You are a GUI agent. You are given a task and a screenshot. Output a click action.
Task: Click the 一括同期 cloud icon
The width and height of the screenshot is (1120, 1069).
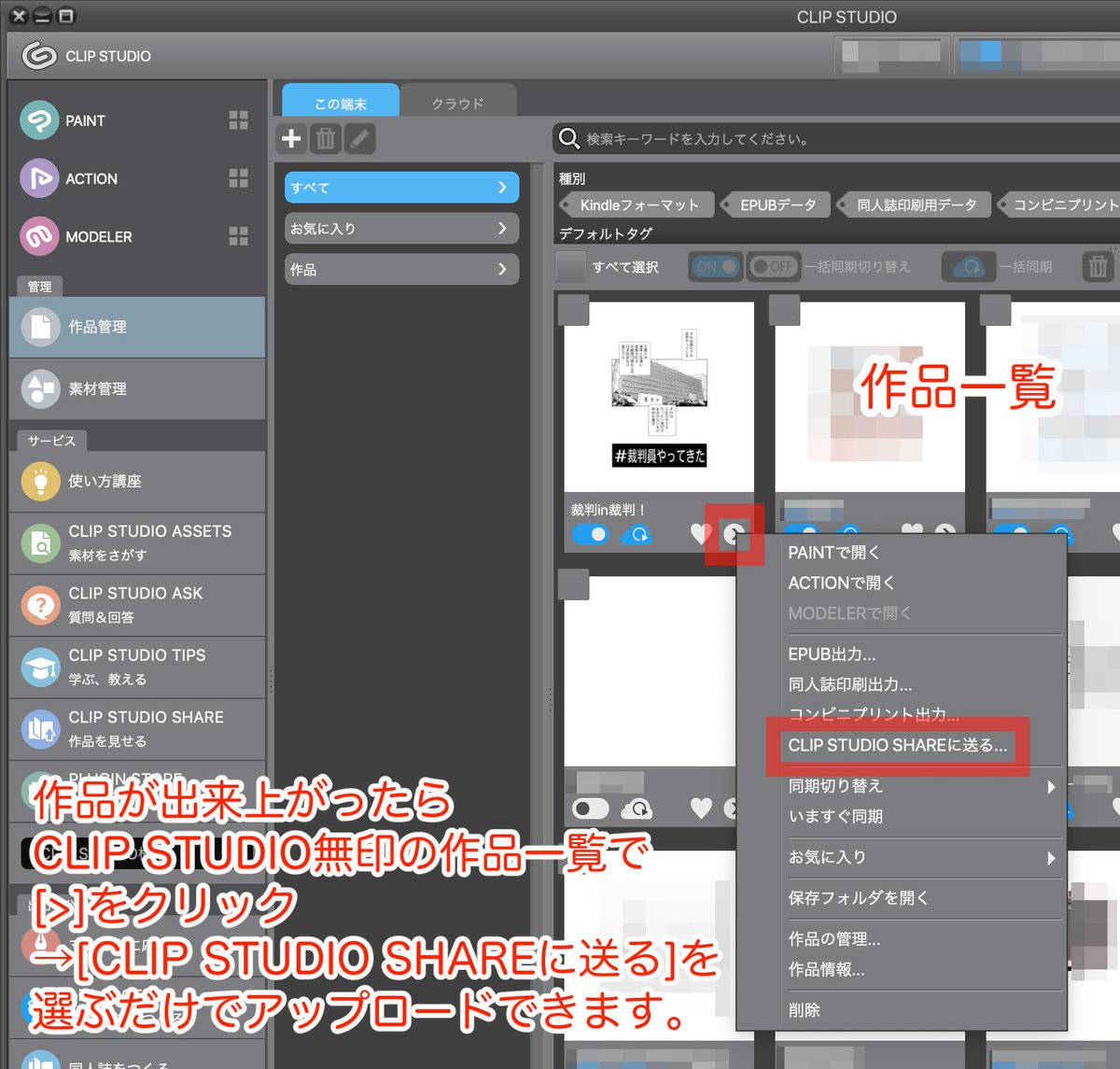968,267
